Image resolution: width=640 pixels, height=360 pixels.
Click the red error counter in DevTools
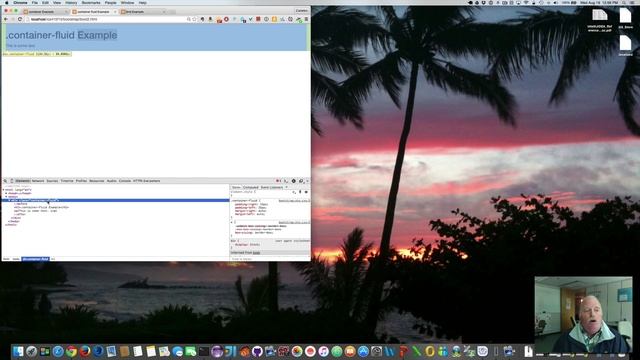tap(278, 181)
